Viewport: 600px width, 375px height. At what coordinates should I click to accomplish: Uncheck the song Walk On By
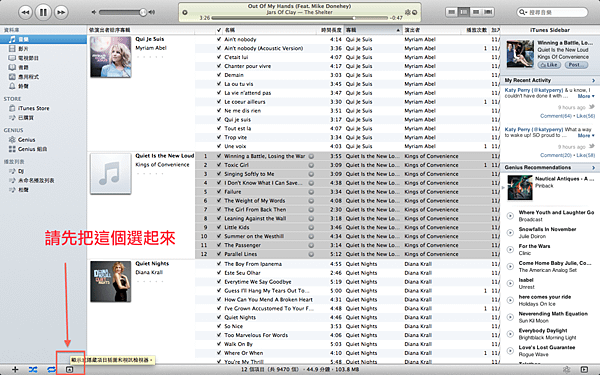pyautogui.click(x=219, y=344)
